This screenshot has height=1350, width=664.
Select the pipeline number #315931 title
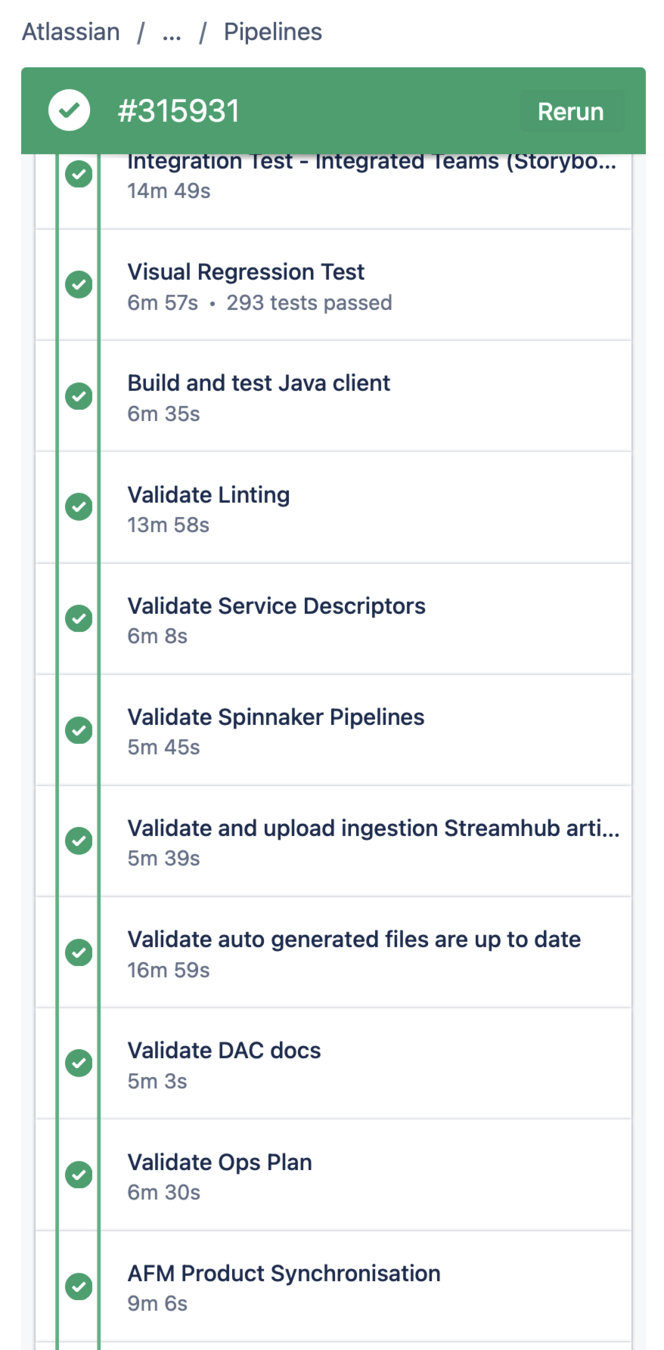pyautogui.click(x=179, y=112)
